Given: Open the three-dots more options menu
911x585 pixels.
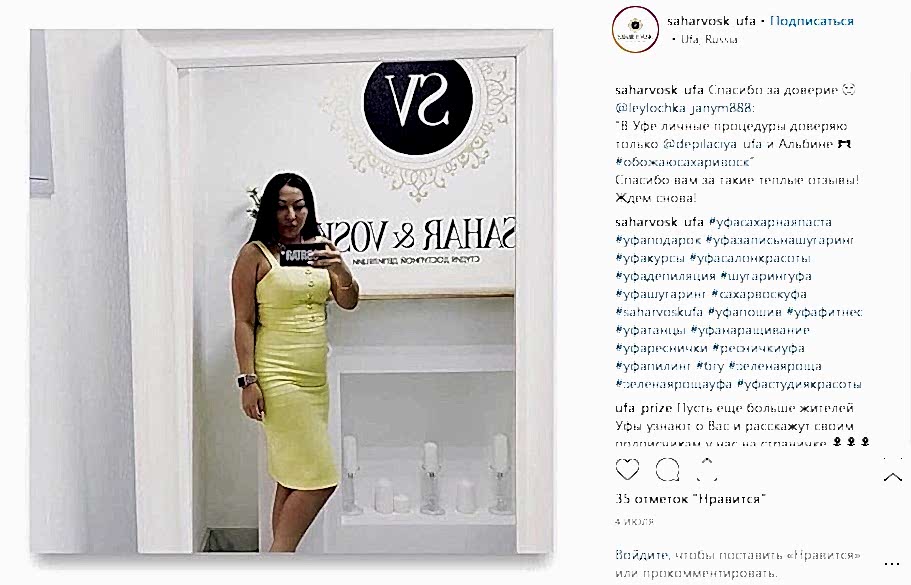Looking at the screenshot, I should 892,564.
